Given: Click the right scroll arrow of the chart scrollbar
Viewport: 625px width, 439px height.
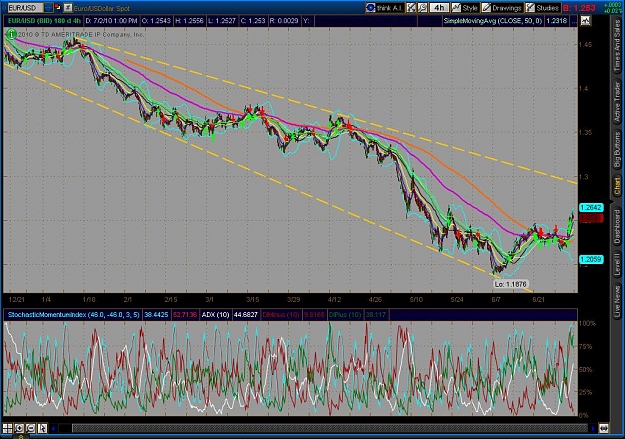Looking at the screenshot, I should click(x=593, y=429).
